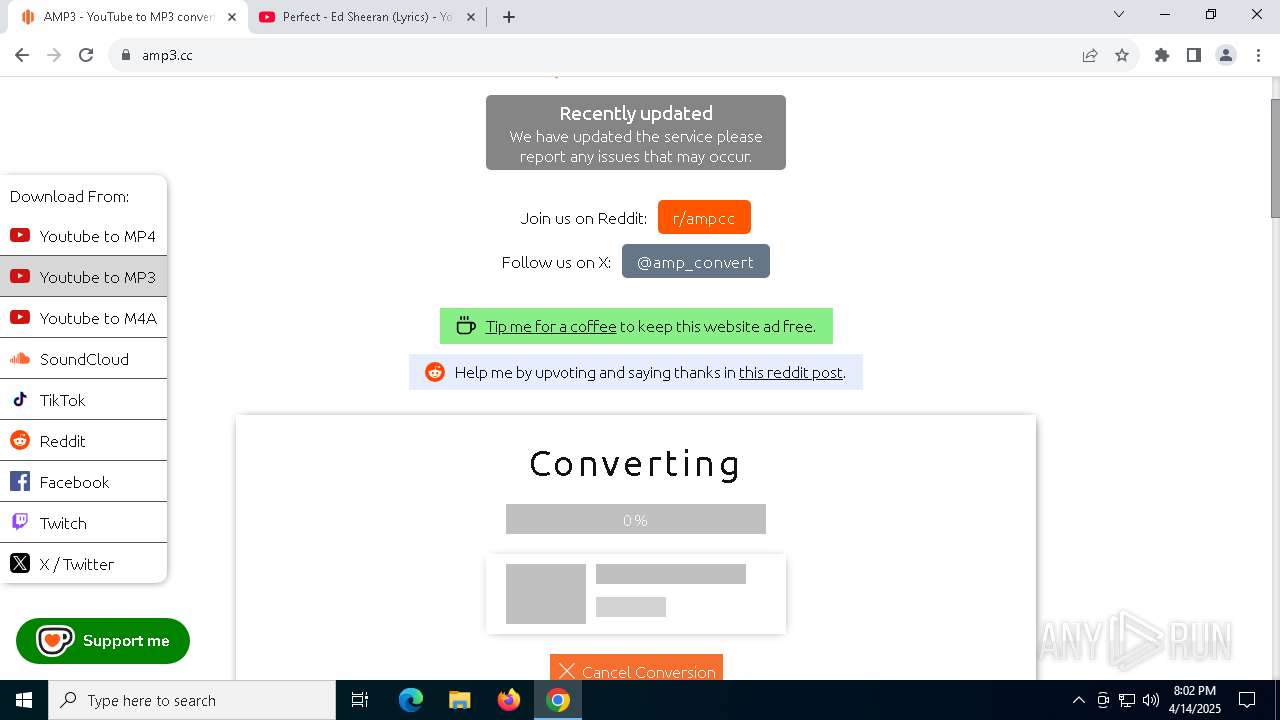1280x720 pixels.
Task: Open a new browser tab with plus
Action: 509,17
